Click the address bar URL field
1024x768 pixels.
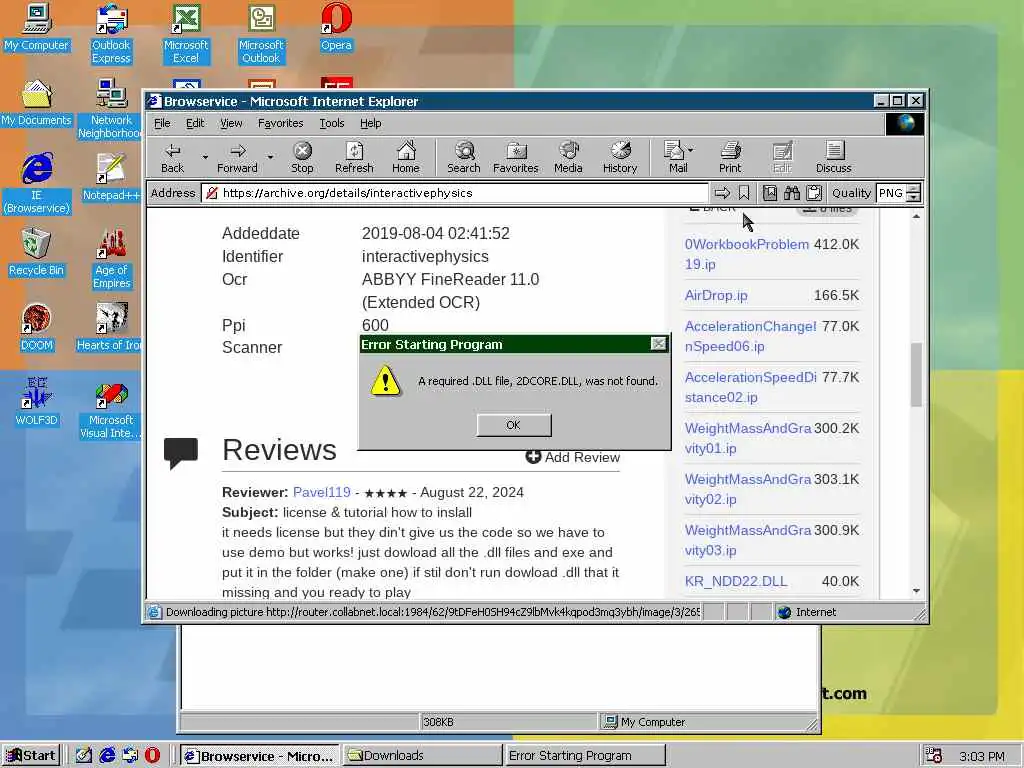tap(455, 193)
